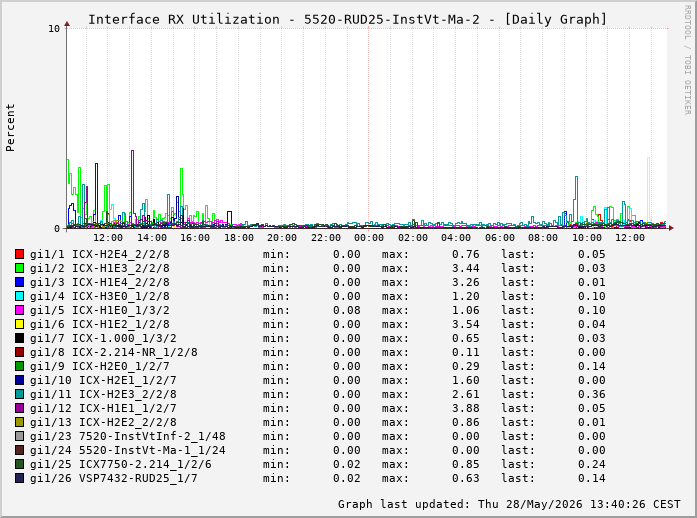Screen dimensions: 697x518
Task: Click the olive gi1/13 legend swatch
Action: (x=19, y=422)
